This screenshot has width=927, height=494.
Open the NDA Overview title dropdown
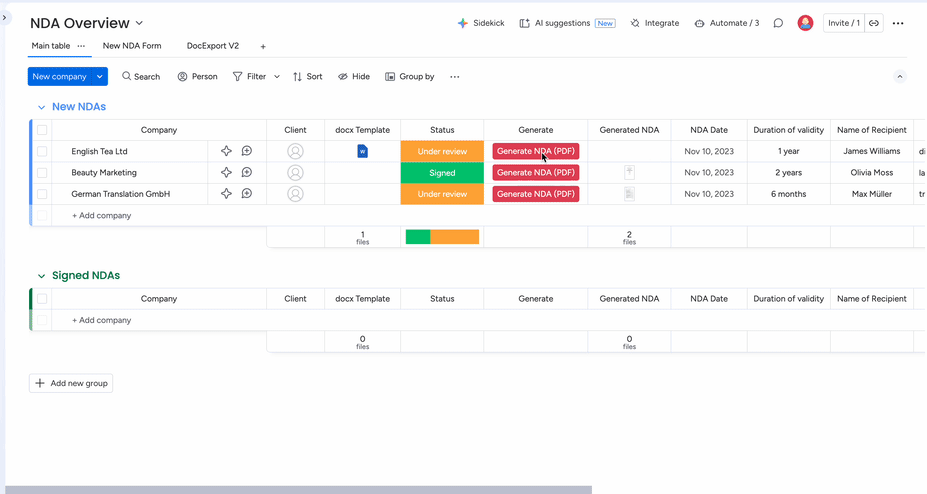click(x=139, y=23)
